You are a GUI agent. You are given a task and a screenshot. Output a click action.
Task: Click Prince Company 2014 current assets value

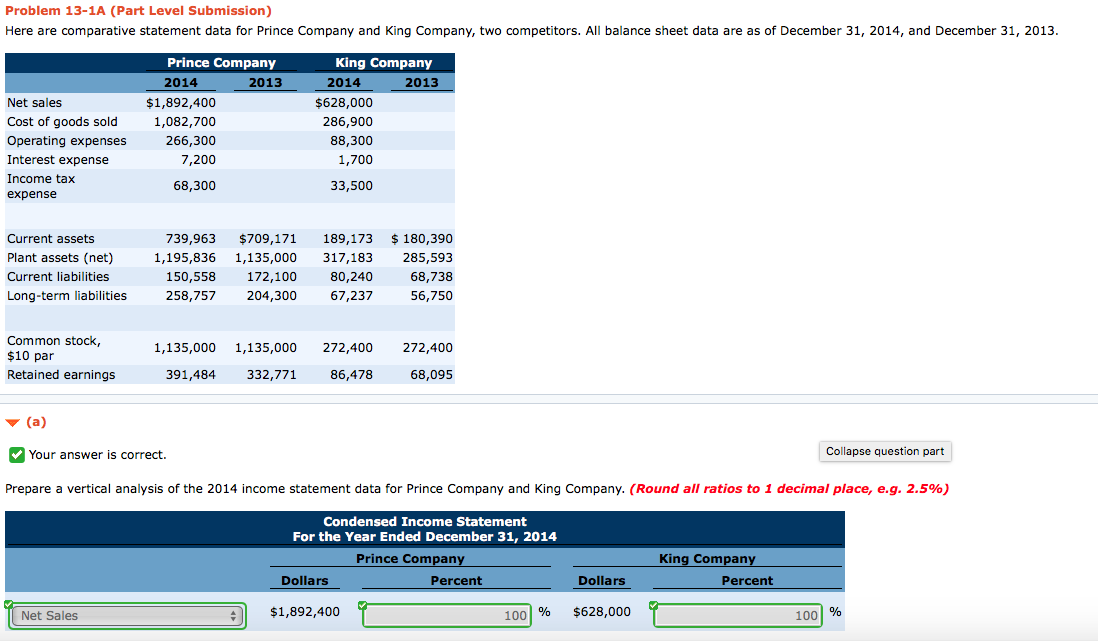tap(184, 239)
